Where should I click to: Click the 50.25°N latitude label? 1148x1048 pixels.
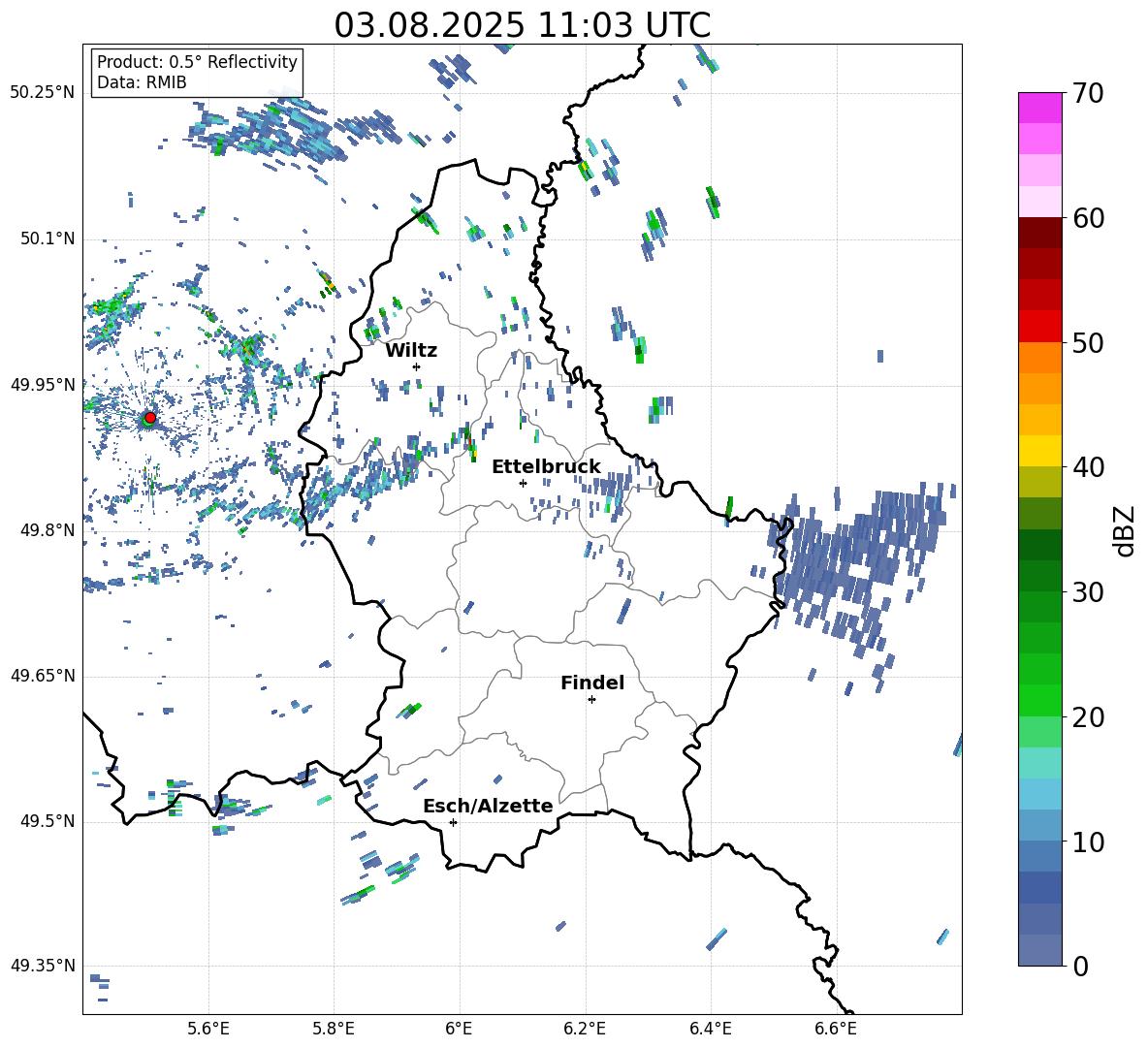[43, 93]
